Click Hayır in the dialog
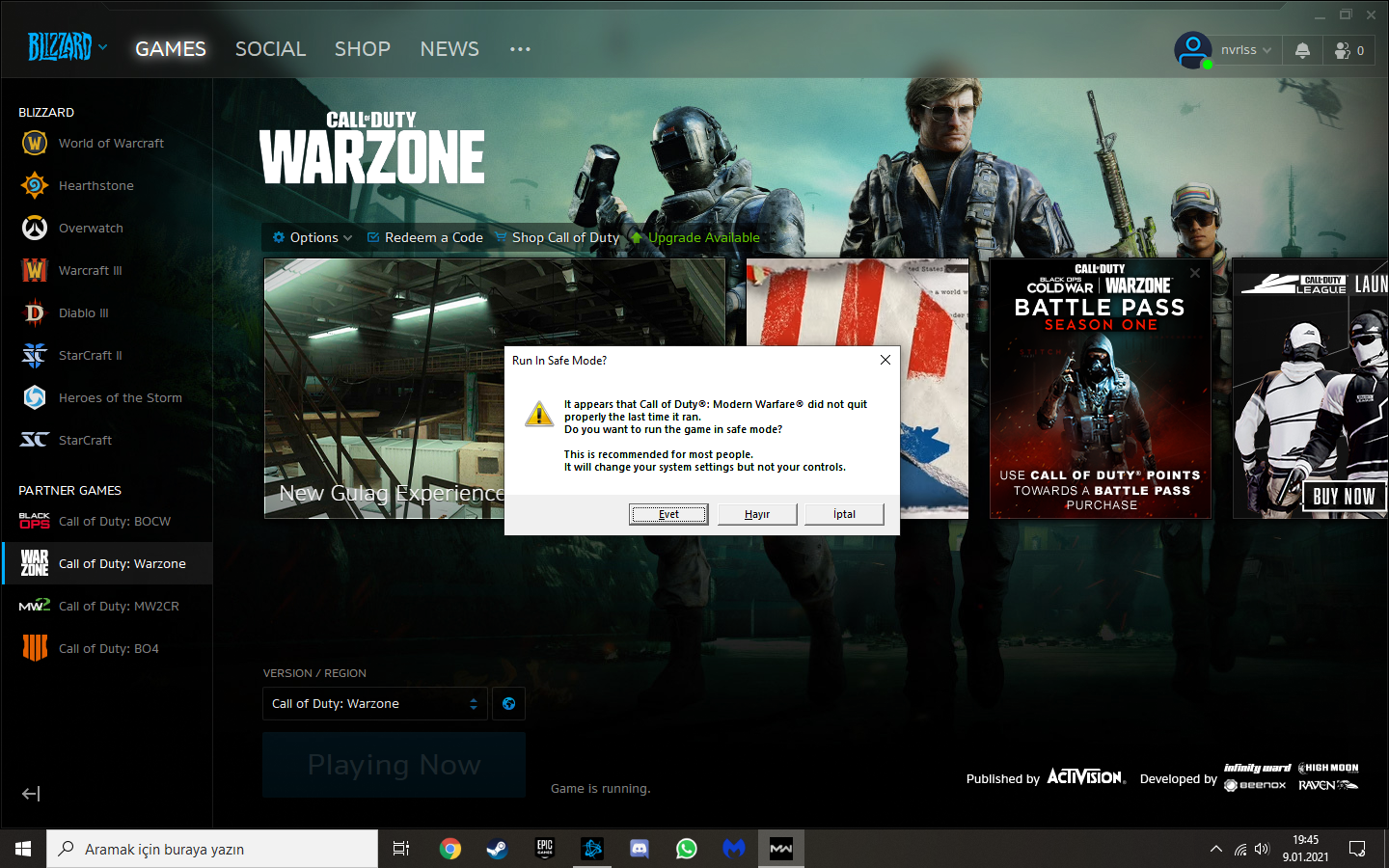 (757, 514)
